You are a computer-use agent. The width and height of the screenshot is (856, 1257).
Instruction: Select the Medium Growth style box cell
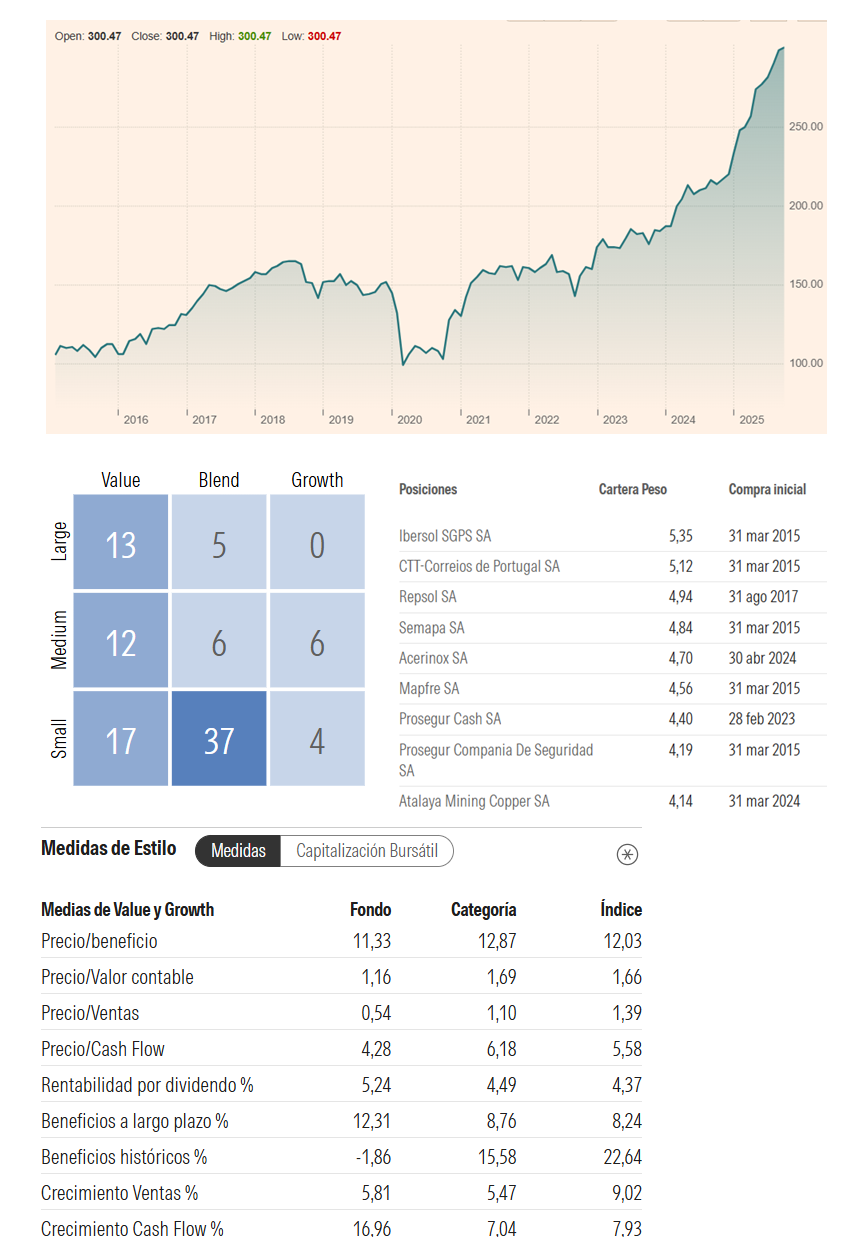tap(317, 642)
